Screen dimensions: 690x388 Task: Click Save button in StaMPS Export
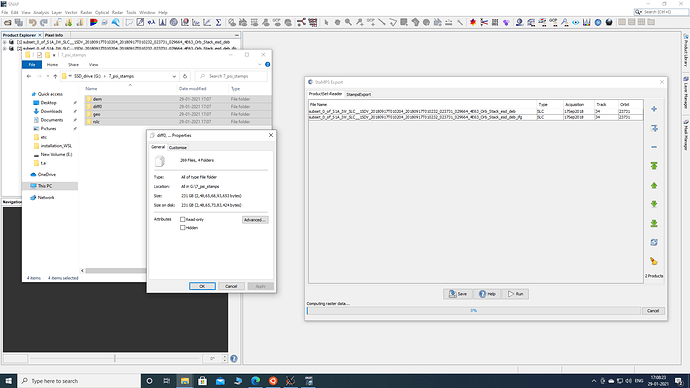tap(458, 294)
